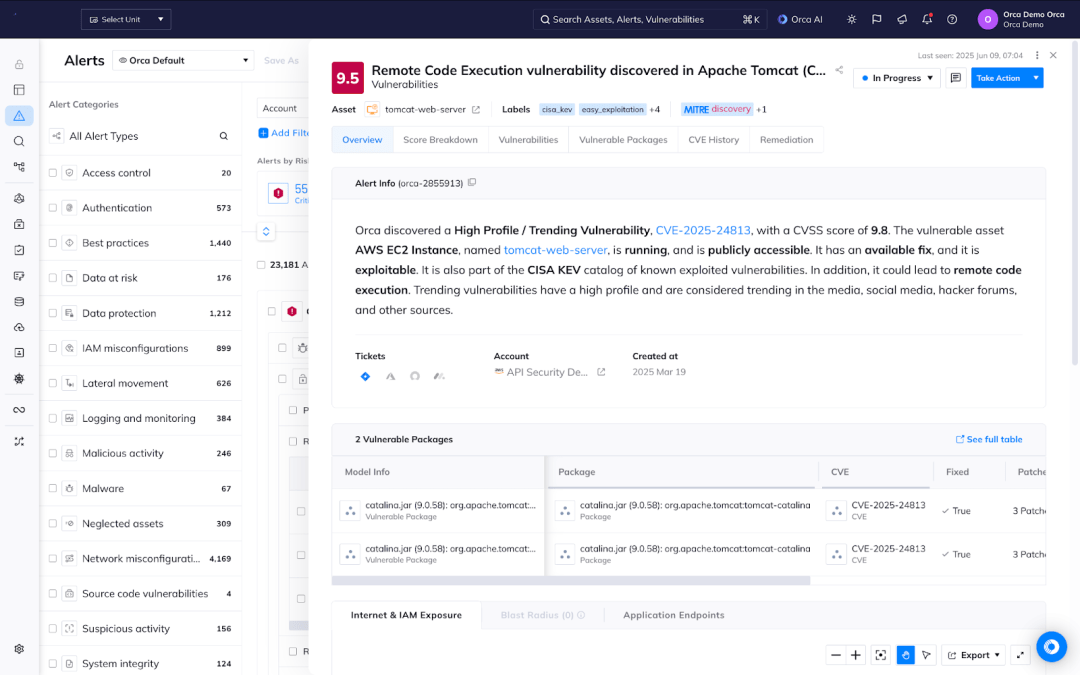Open the chat support bubble
1080x675 pixels.
pyautogui.click(x=1051, y=647)
